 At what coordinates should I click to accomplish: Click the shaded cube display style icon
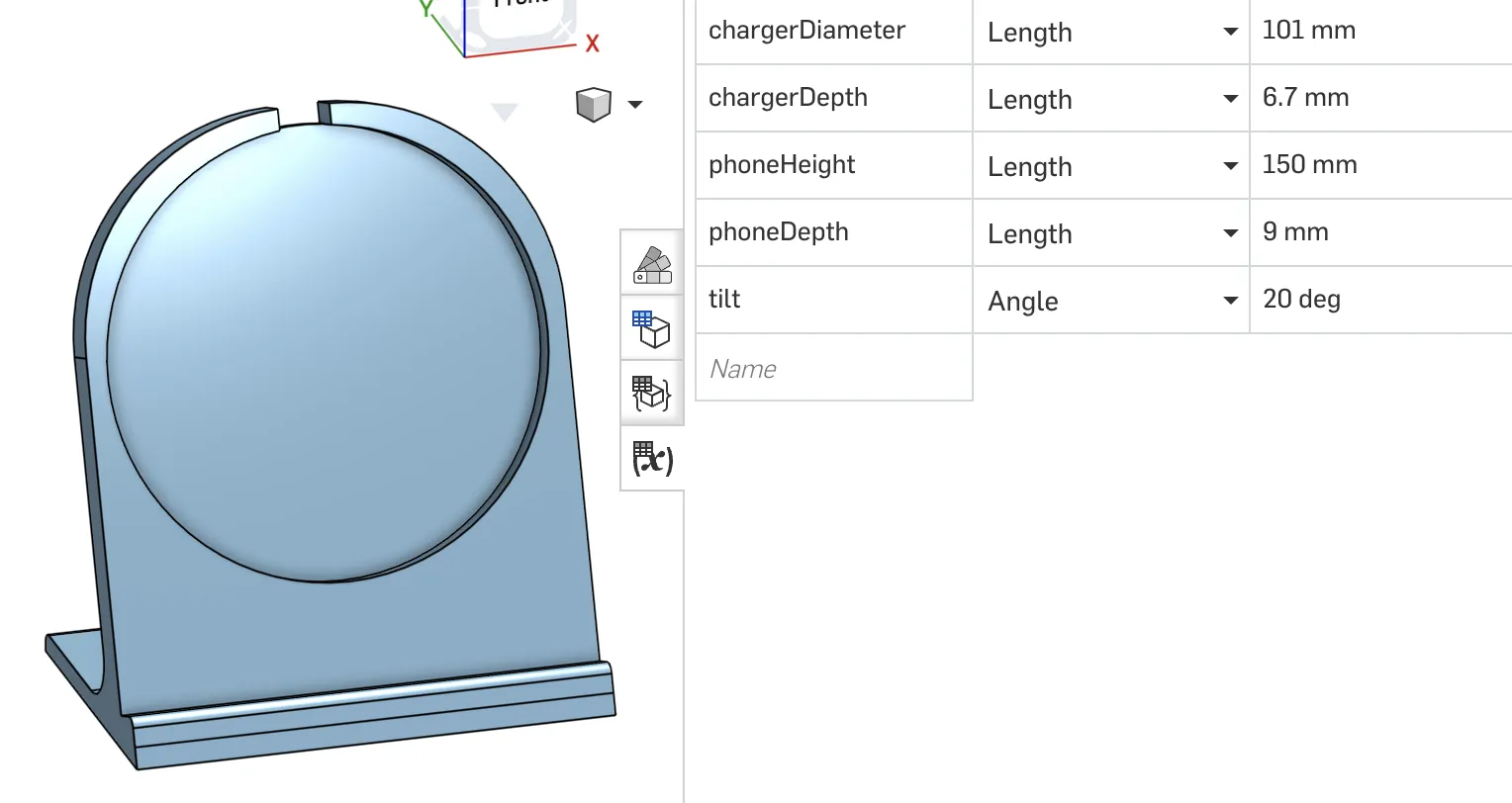point(594,104)
